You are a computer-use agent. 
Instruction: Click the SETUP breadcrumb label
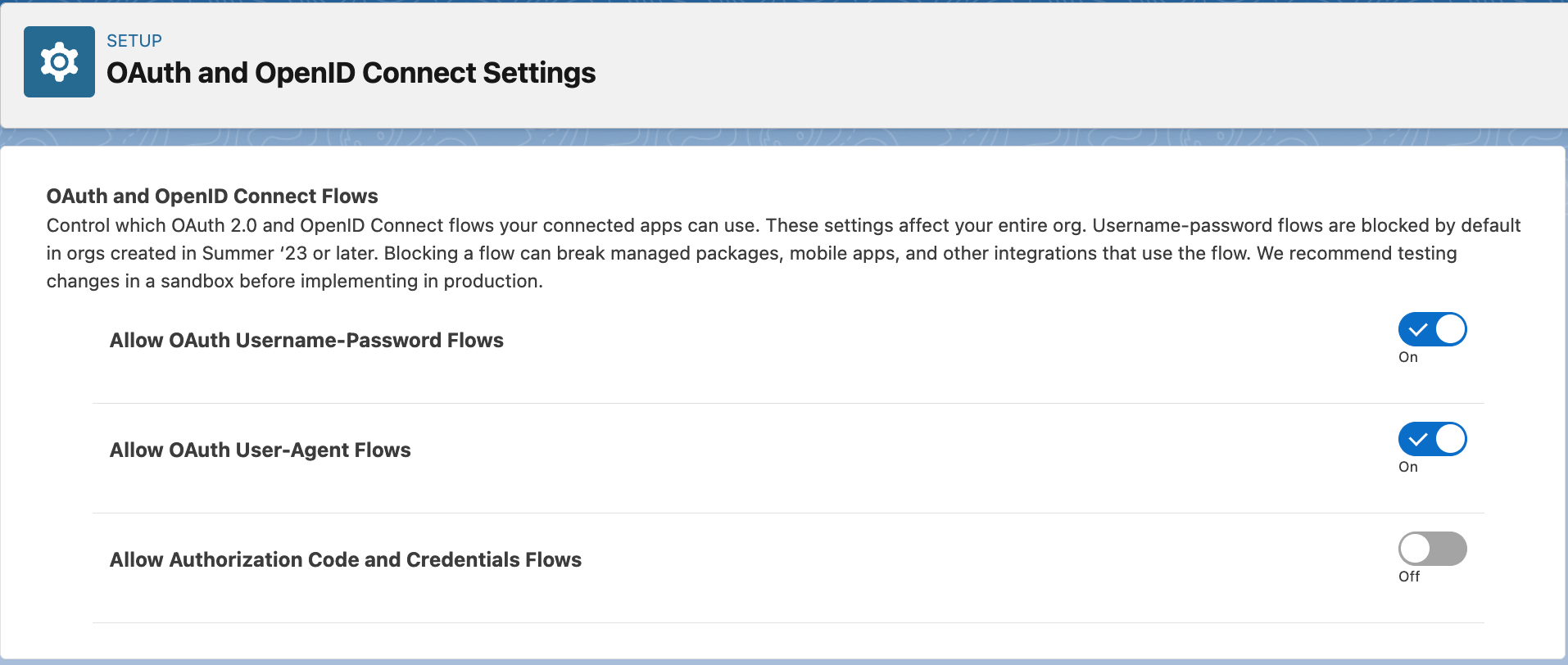tap(134, 41)
